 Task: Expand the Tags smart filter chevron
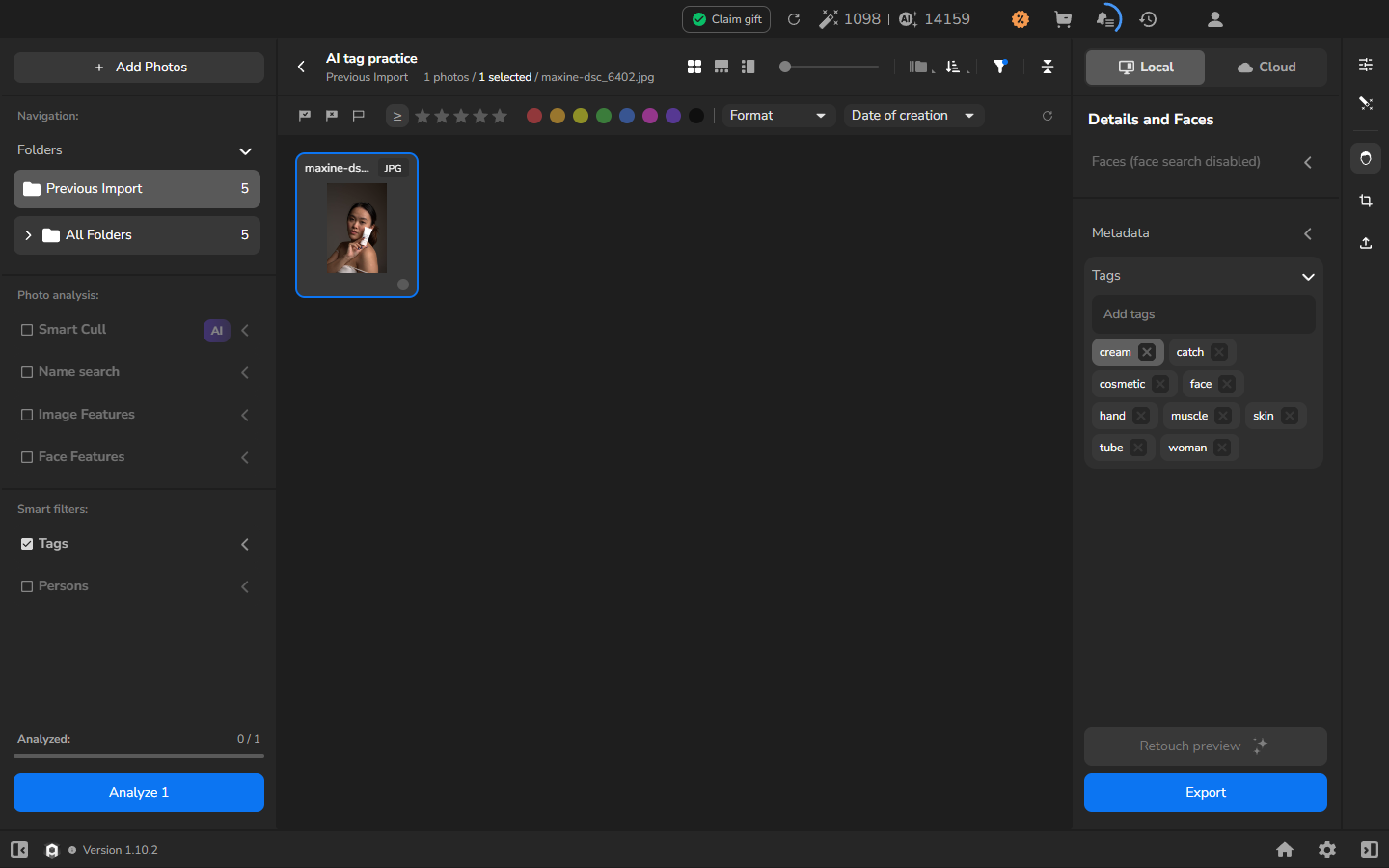tap(245, 545)
